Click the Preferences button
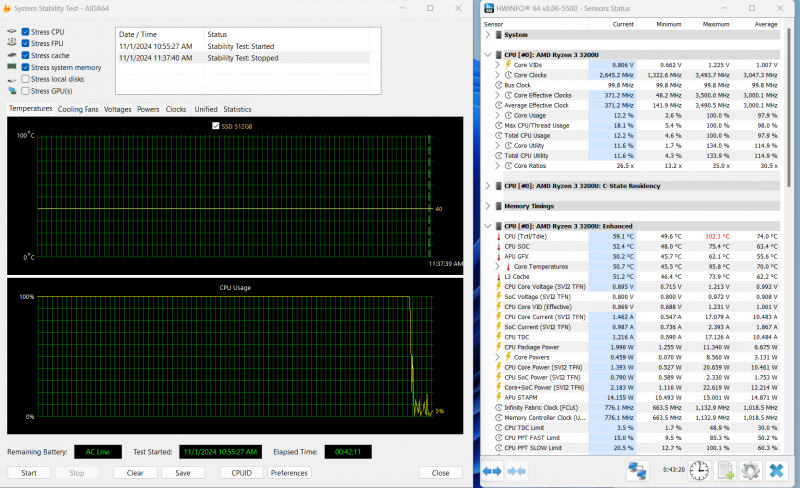800x488 pixels. click(x=289, y=473)
